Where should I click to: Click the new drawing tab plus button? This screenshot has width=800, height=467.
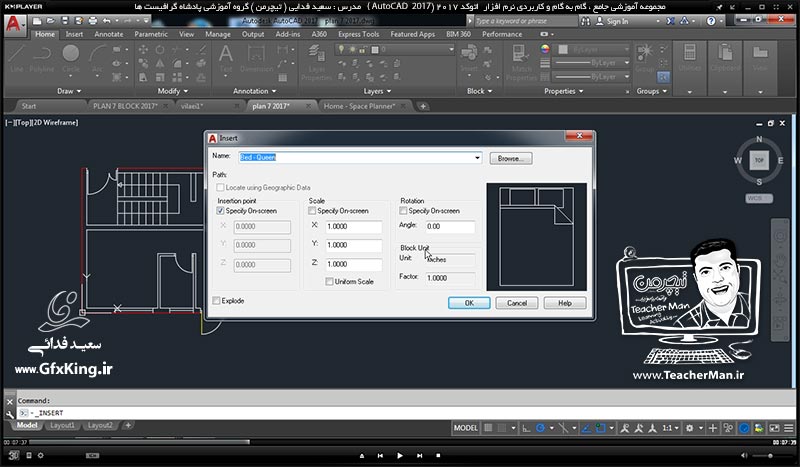[423, 106]
